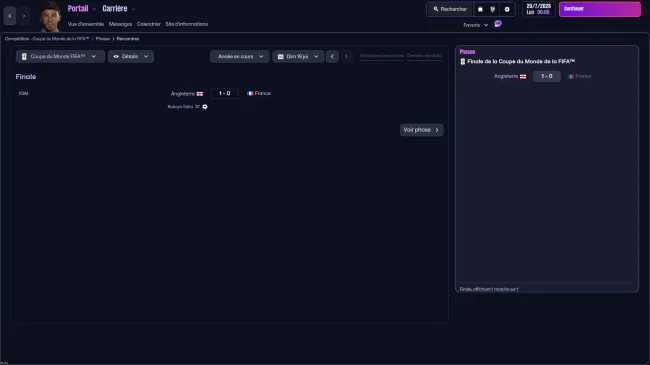Screen dimensions: 650x365
Task: Click the Rencontres breadcrumb
Action: [128, 39]
